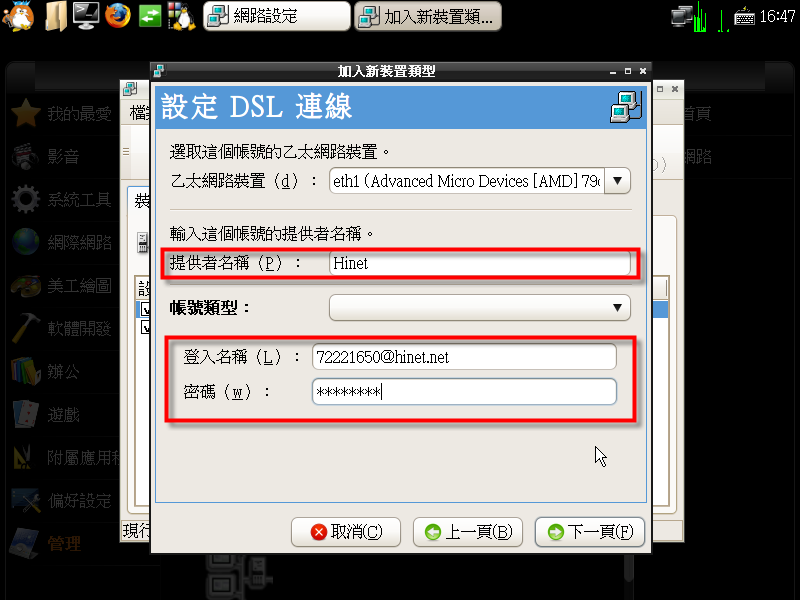The height and width of the screenshot is (600, 800).
Task: Open the penguin with windows flag icon
Action: click(182, 16)
